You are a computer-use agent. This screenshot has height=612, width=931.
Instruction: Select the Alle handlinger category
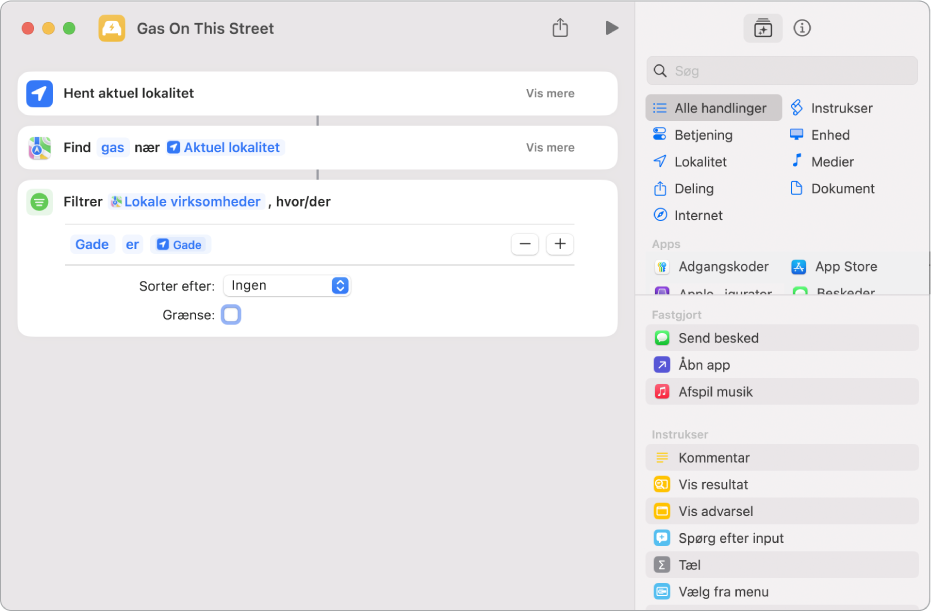(x=713, y=108)
